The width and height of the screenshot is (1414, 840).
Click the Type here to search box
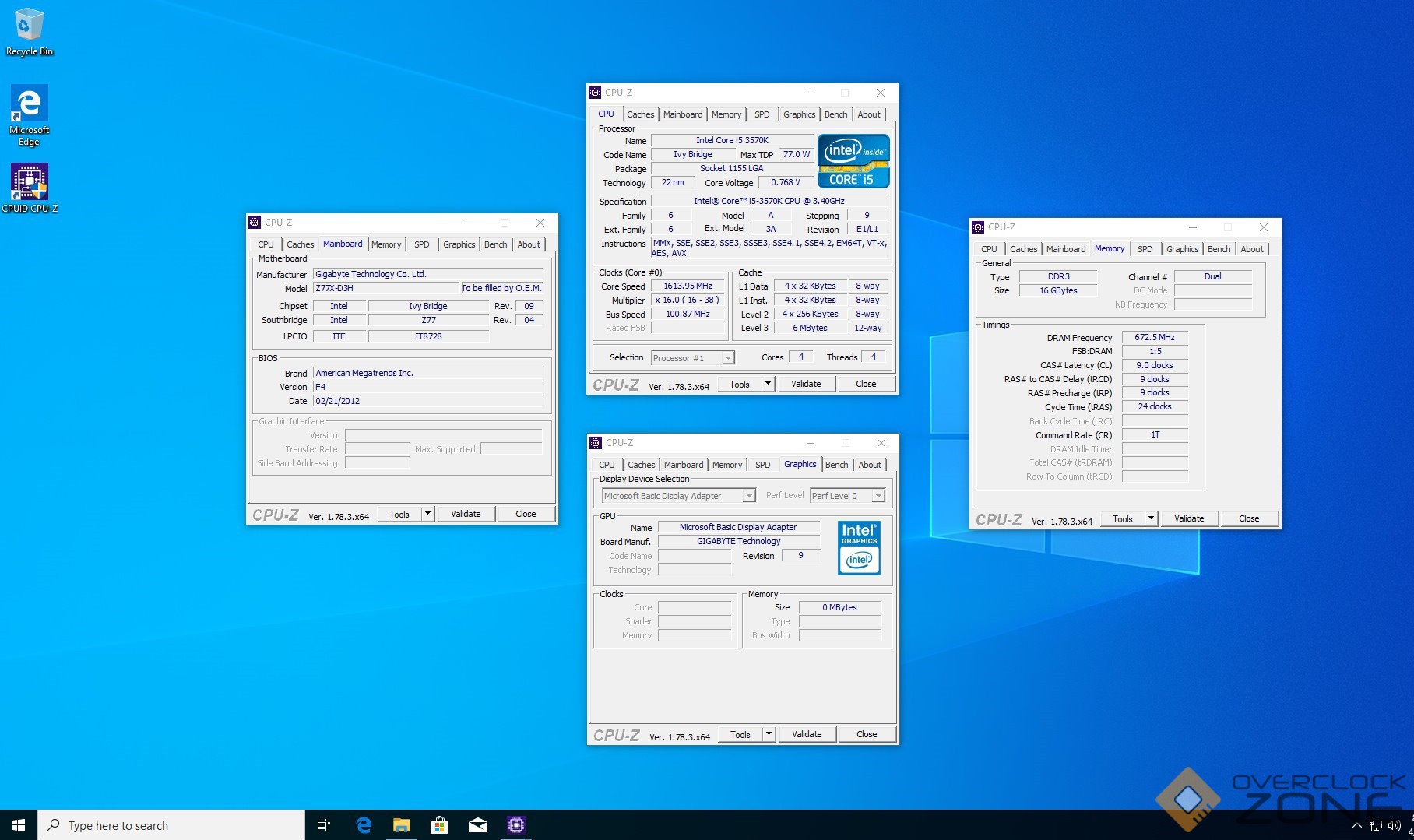171,825
